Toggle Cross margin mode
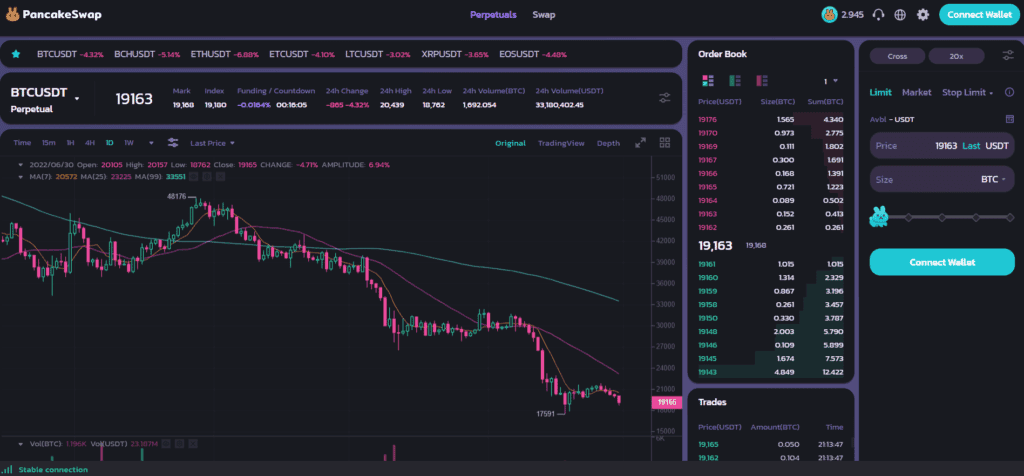Screen dimensions: 1024x476 (897, 56)
